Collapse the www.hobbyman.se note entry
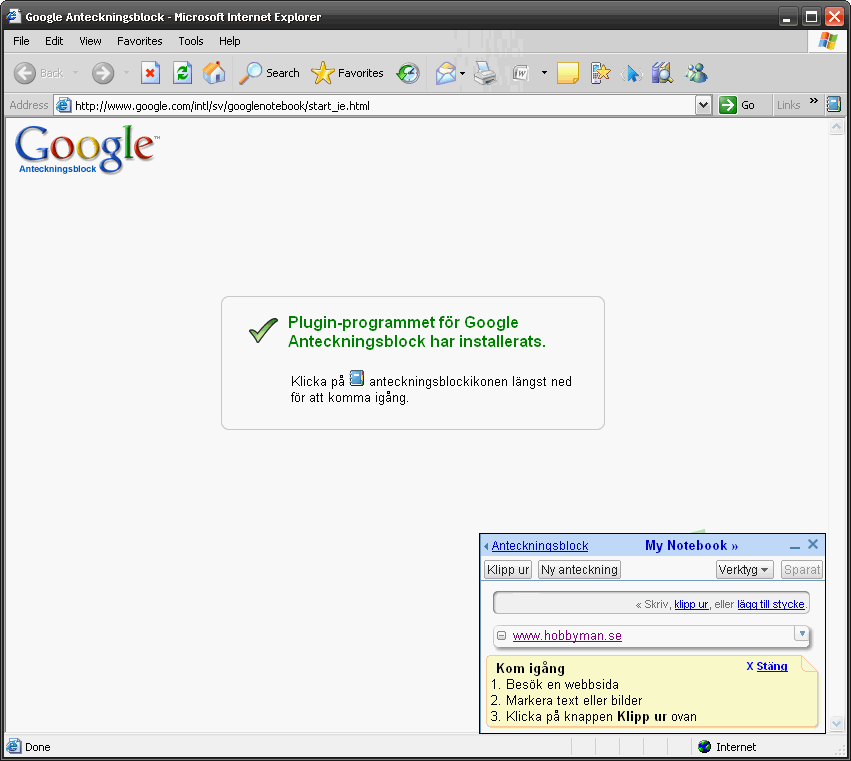Screen dimensions: 851x761 (x=501, y=636)
